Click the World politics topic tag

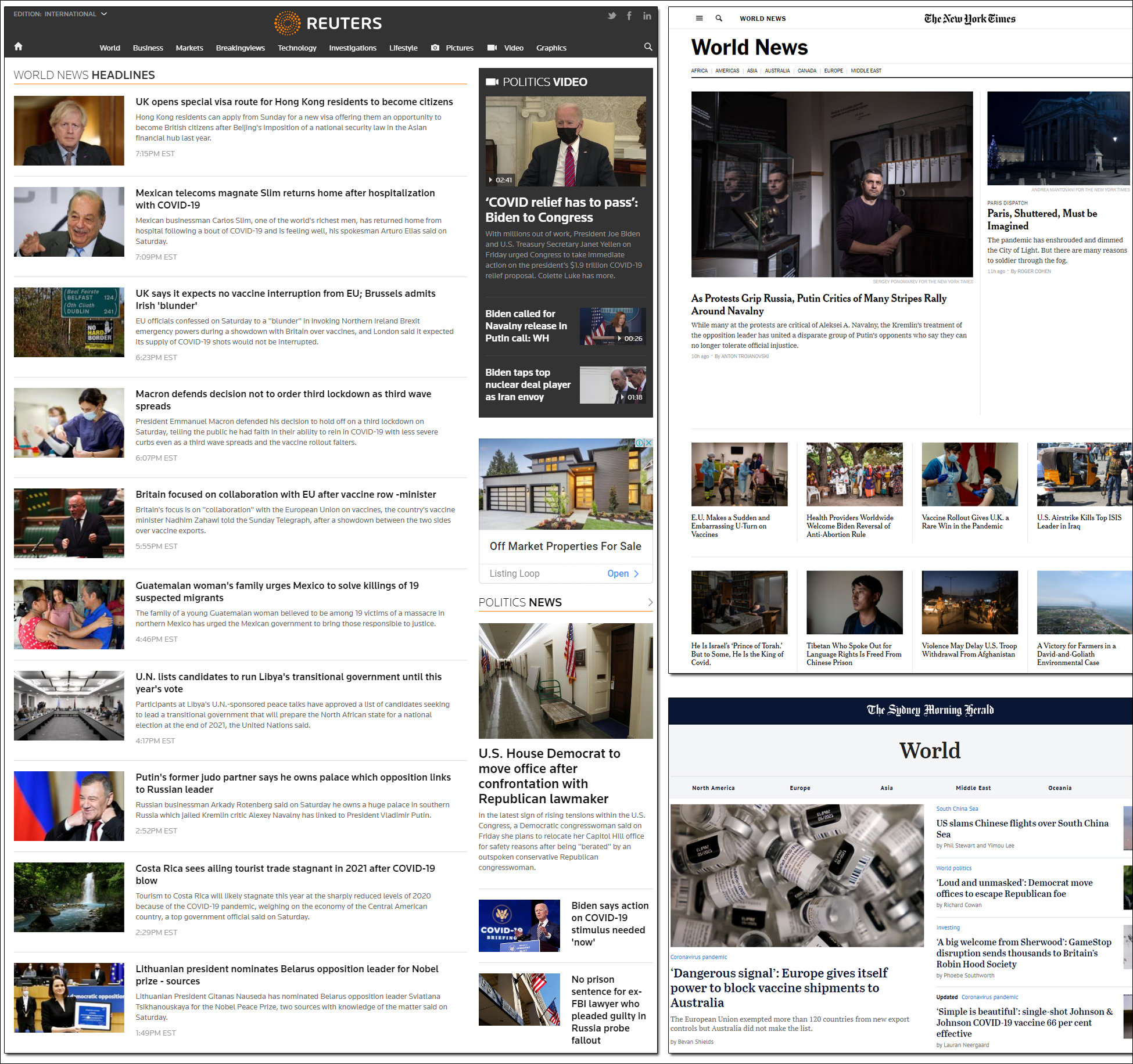click(953, 868)
